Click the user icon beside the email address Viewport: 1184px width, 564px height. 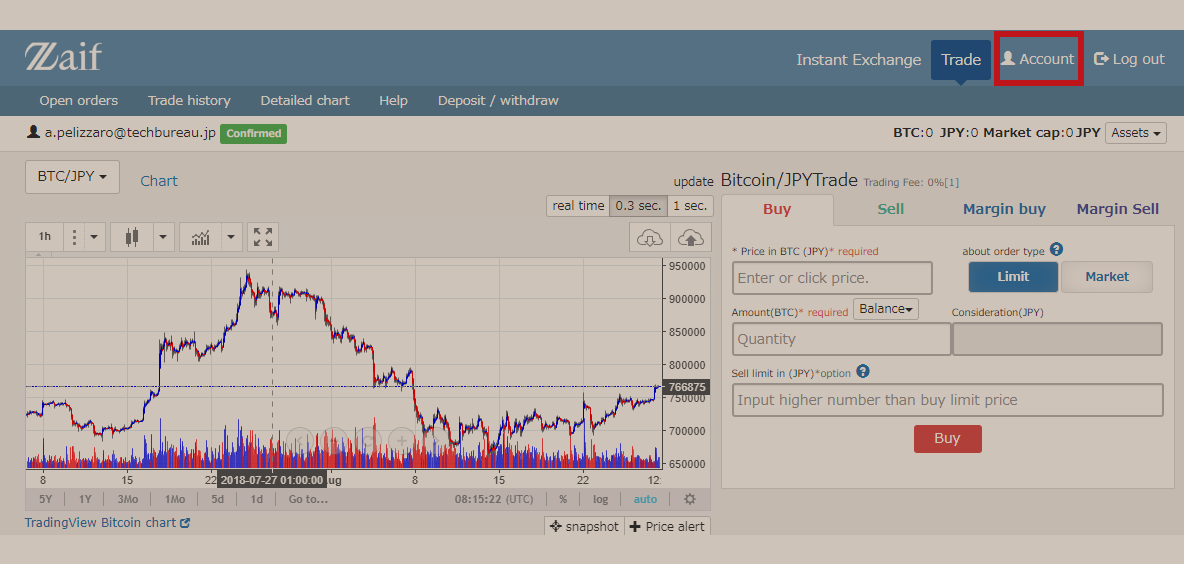coord(33,132)
